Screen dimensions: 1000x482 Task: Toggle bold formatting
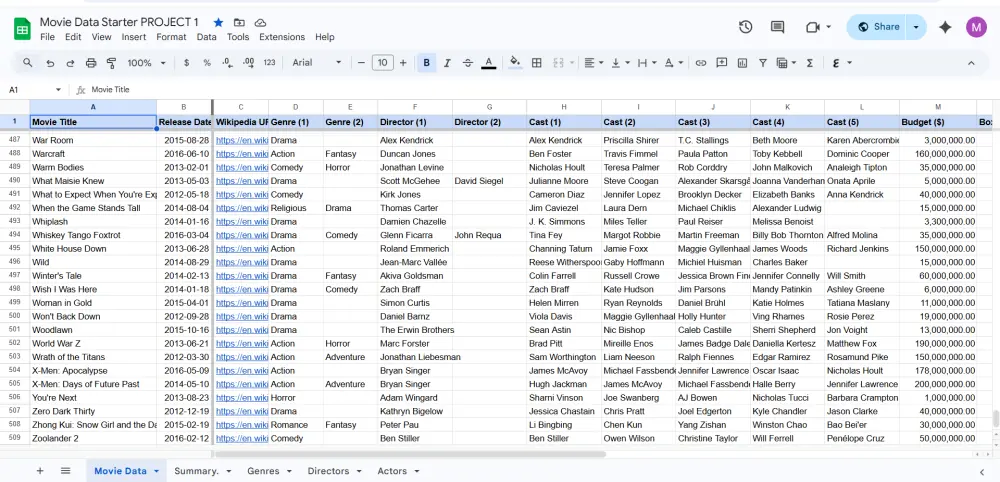tap(426, 63)
